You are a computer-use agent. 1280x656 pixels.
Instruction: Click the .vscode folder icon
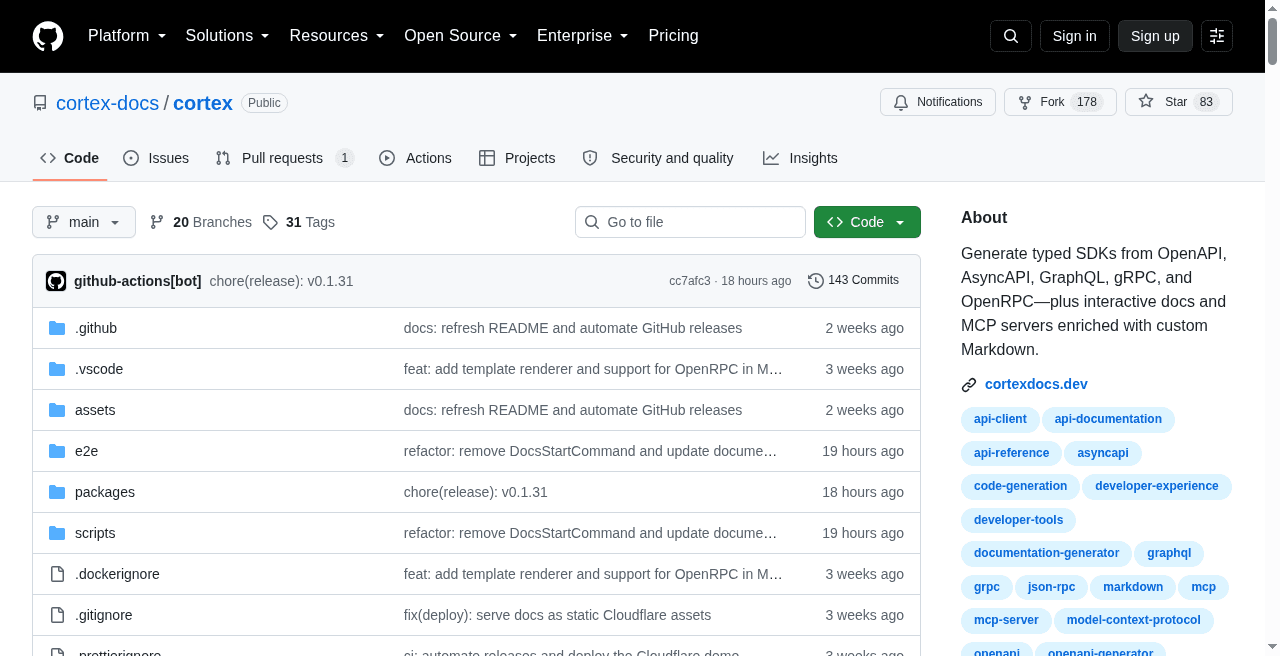[x=57, y=369]
